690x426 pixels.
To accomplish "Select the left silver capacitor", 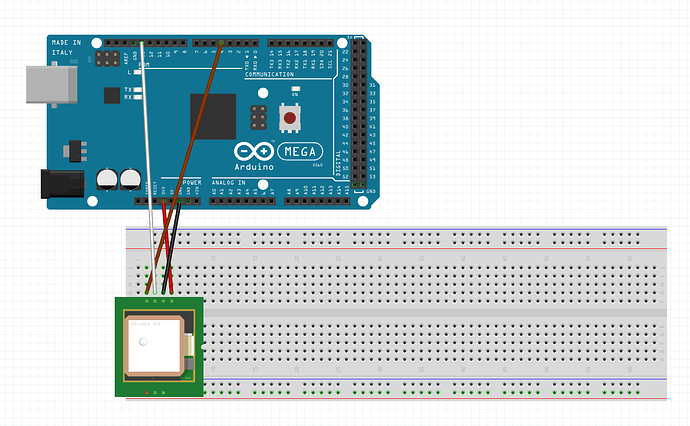I will coord(107,179).
